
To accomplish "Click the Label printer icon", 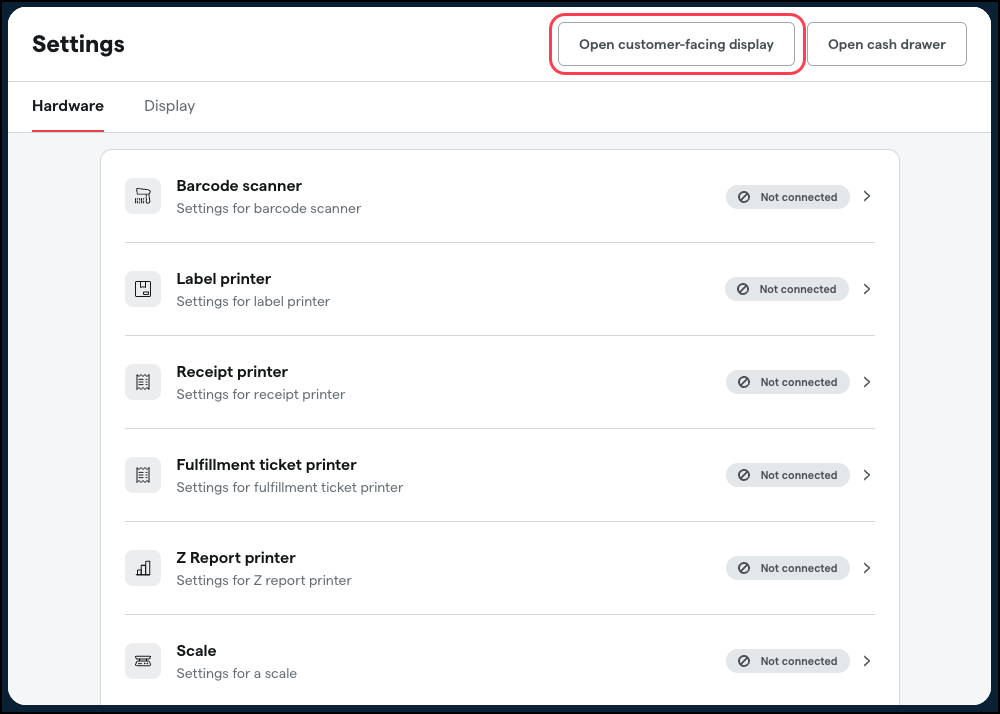I will [143, 289].
